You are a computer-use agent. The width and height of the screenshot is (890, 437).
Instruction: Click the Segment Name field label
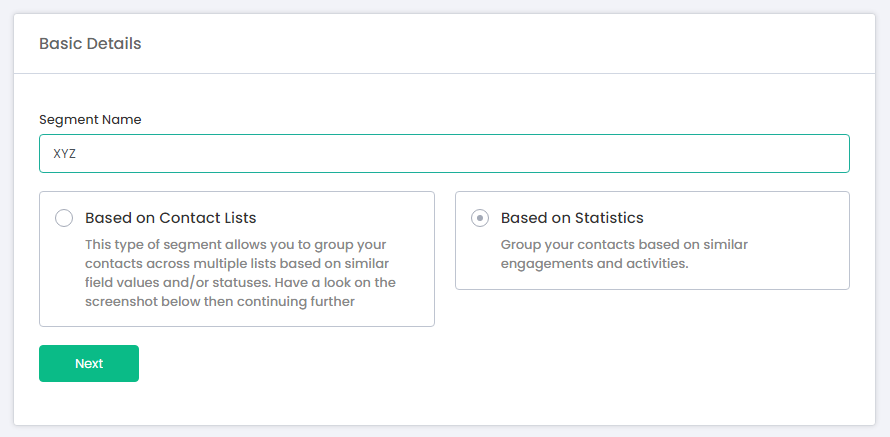coord(90,119)
